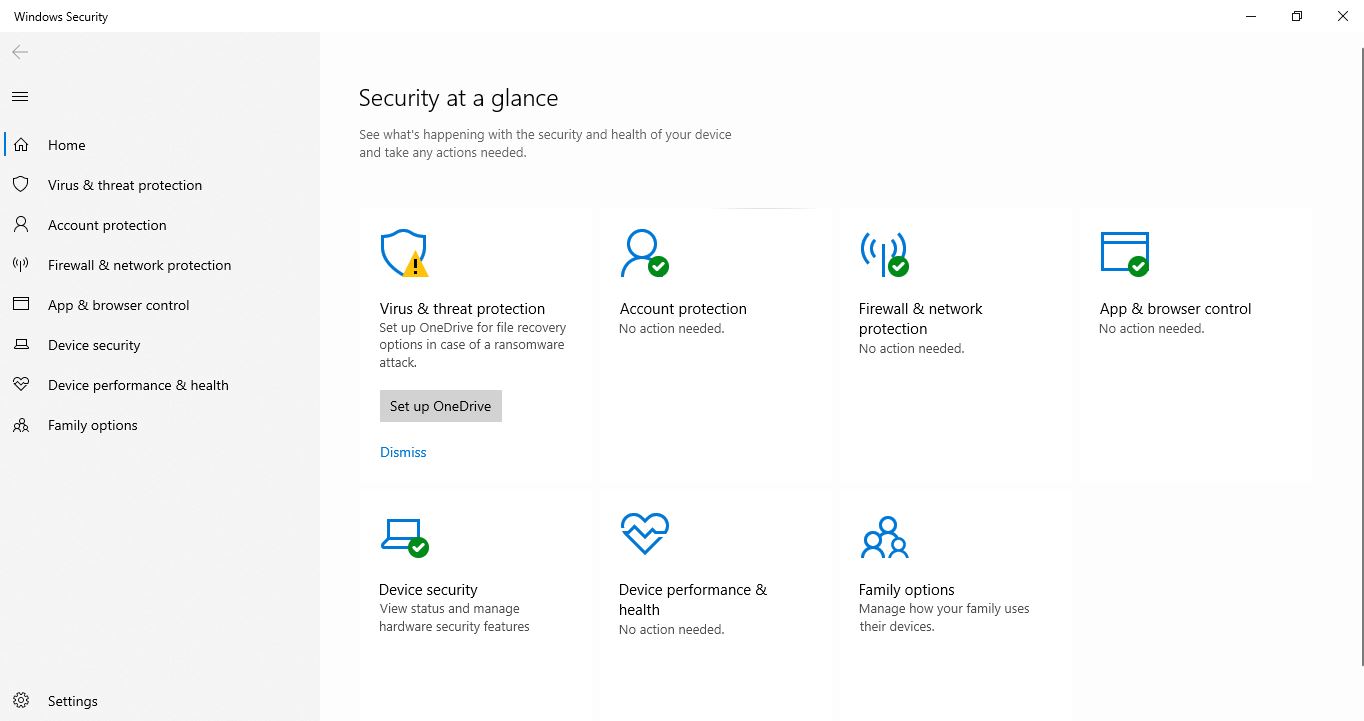Select the Virus & threat protection shield icon
This screenshot has height=721, width=1364.
(20, 184)
